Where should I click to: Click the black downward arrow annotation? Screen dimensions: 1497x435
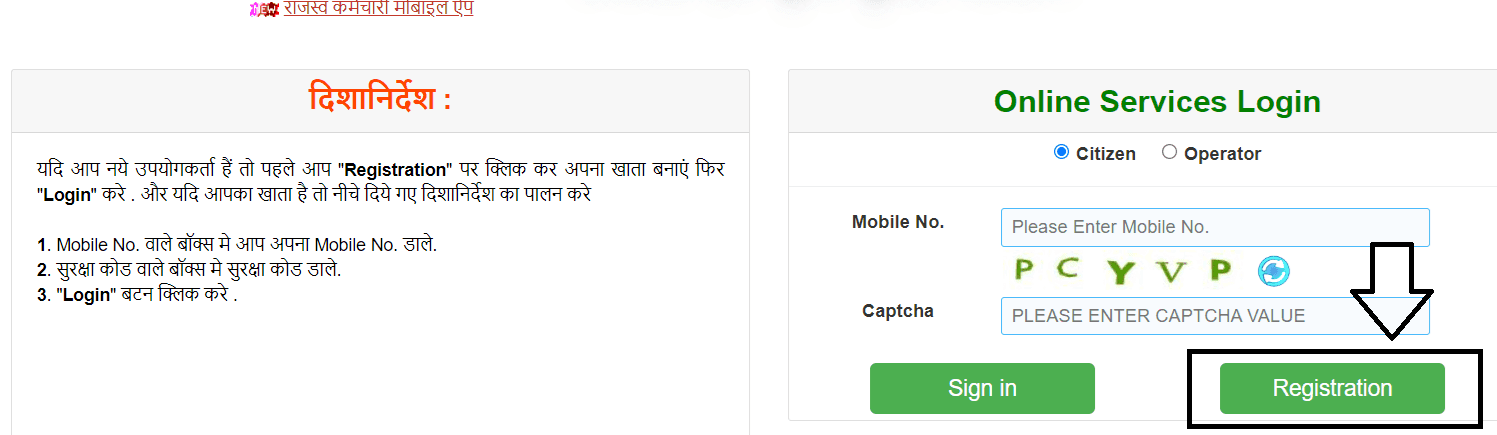point(1393,291)
